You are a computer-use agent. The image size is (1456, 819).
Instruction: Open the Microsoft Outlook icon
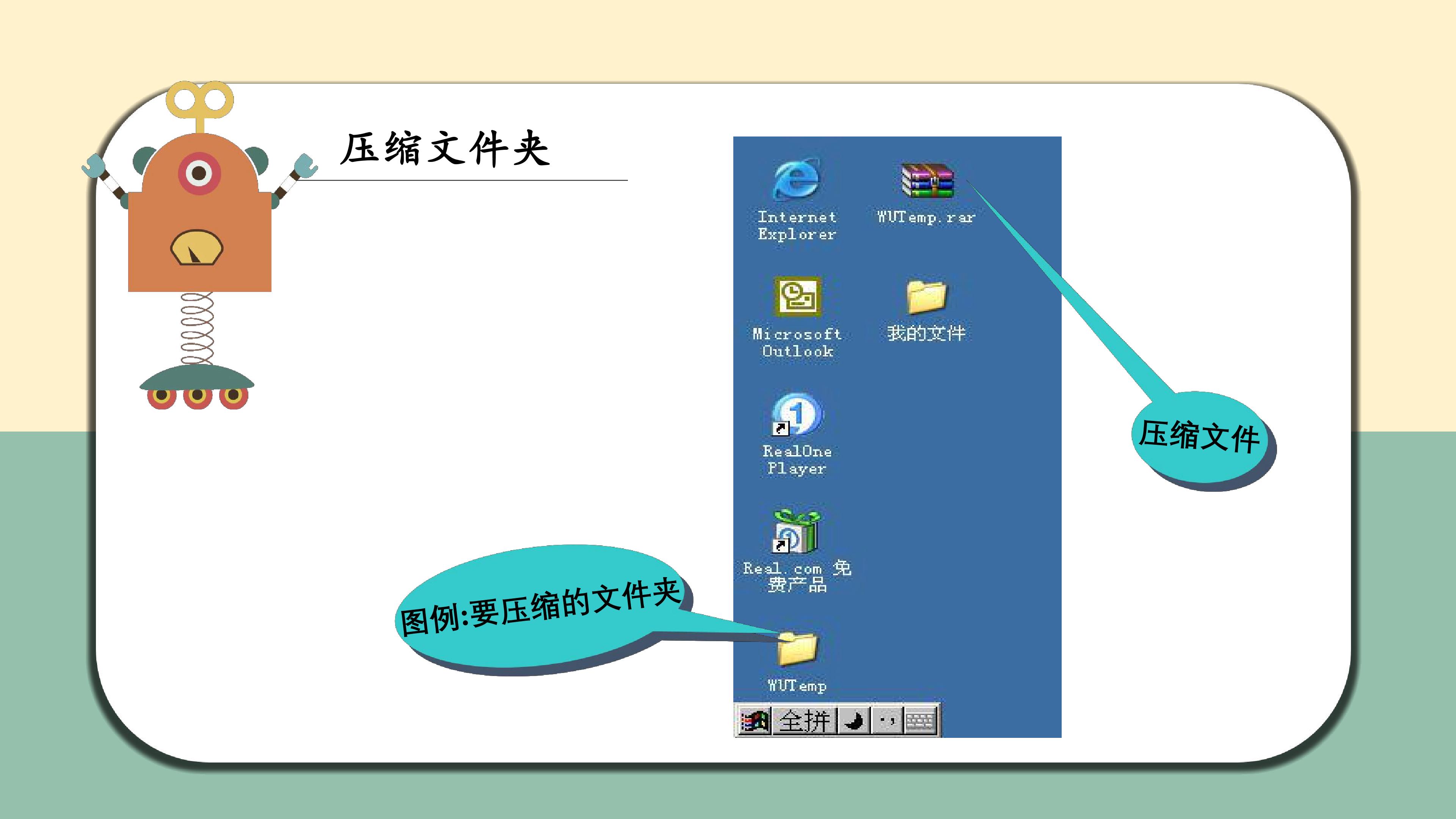(x=797, y=296)
